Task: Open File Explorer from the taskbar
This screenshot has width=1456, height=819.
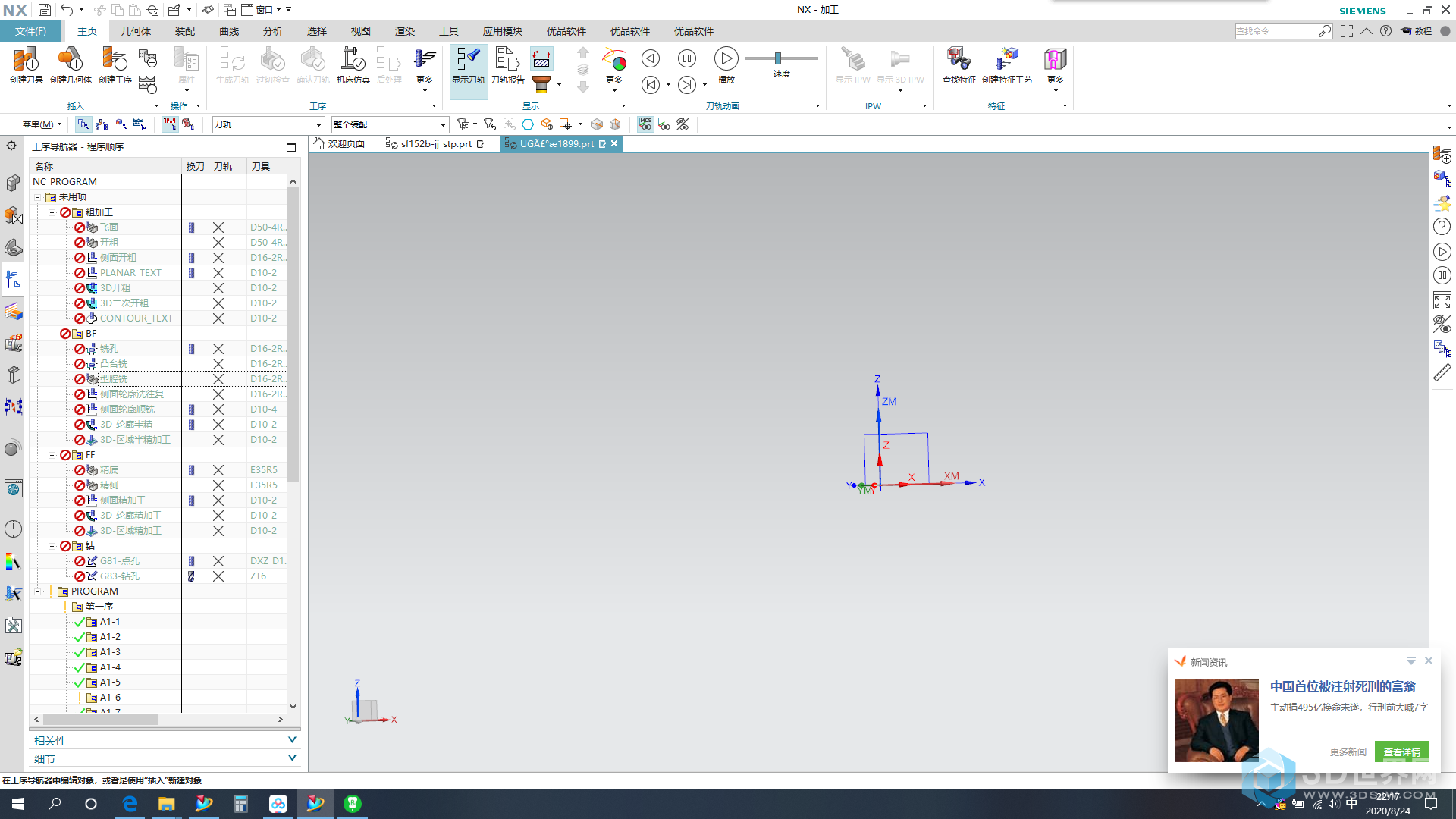Action: click(x=166, y=804)
